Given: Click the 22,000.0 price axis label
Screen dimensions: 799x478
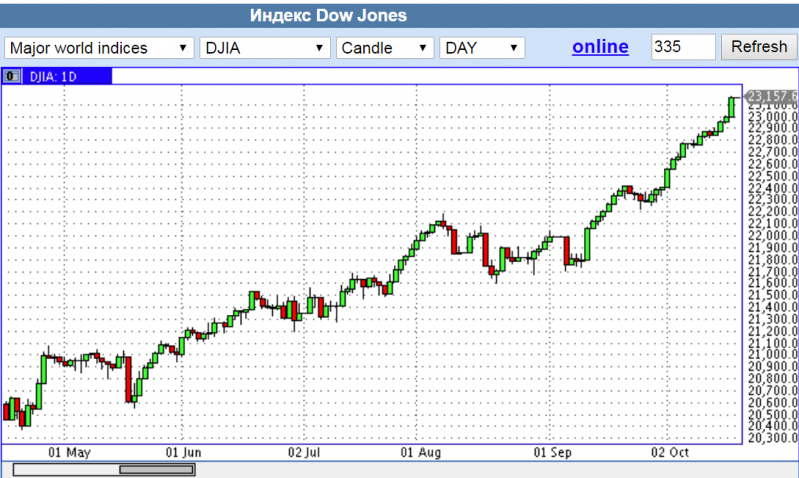Looking at the screenshot, I should (x=773, y=235).
